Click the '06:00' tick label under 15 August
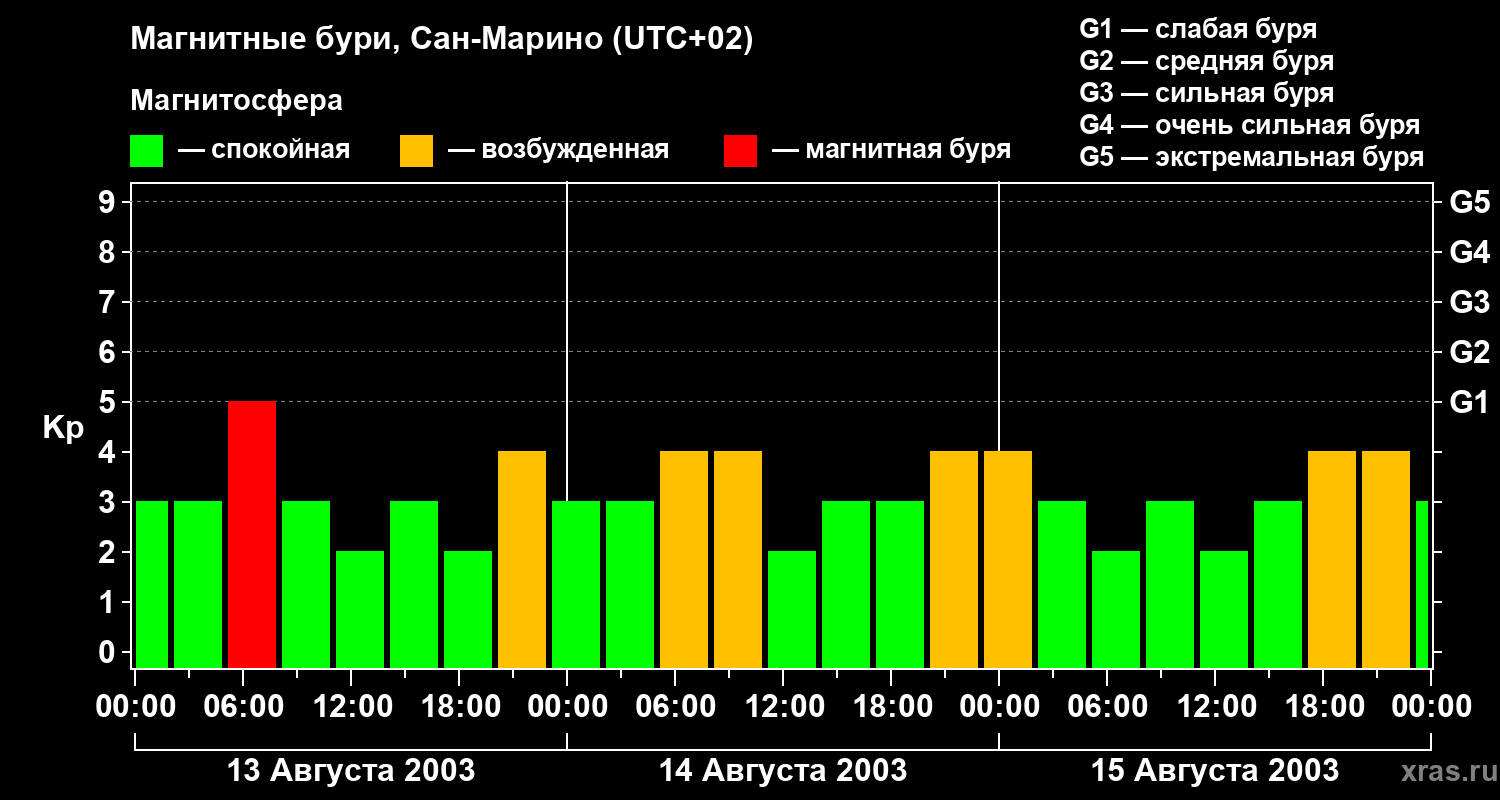This screenshot has height=800, width=1500. 1107,707
